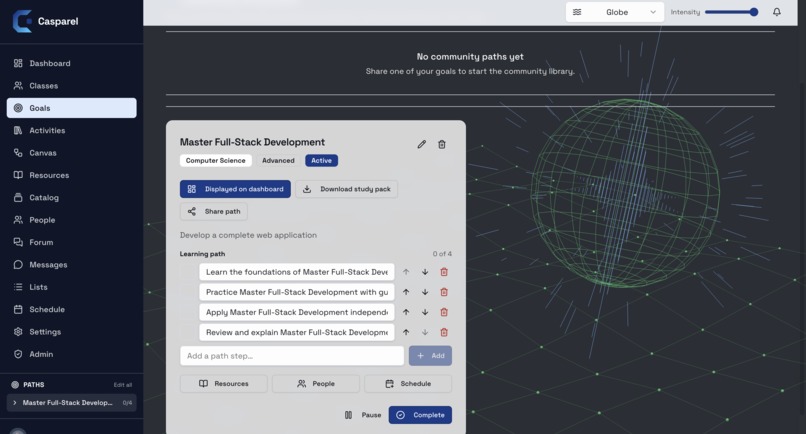Move 'Practice Master Full-Stack' step up
This screenshot has width=806, height=434.
[x=406, y=292]
